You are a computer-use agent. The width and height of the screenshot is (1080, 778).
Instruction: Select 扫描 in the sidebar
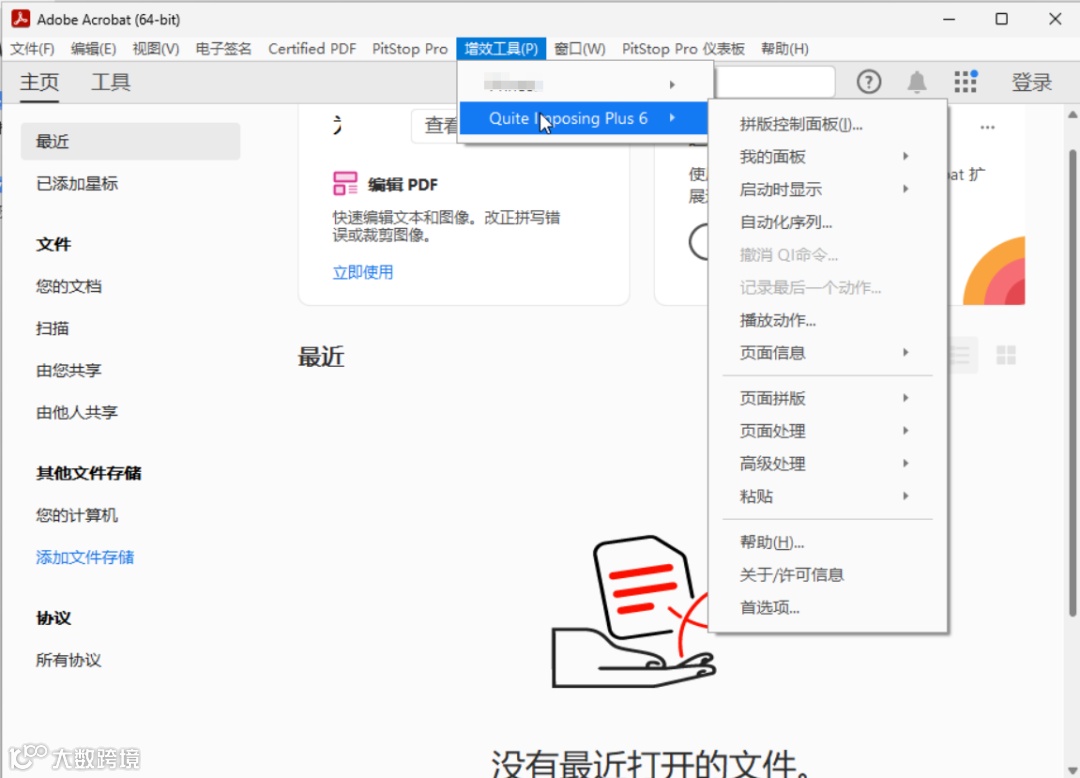click(52, 328)
